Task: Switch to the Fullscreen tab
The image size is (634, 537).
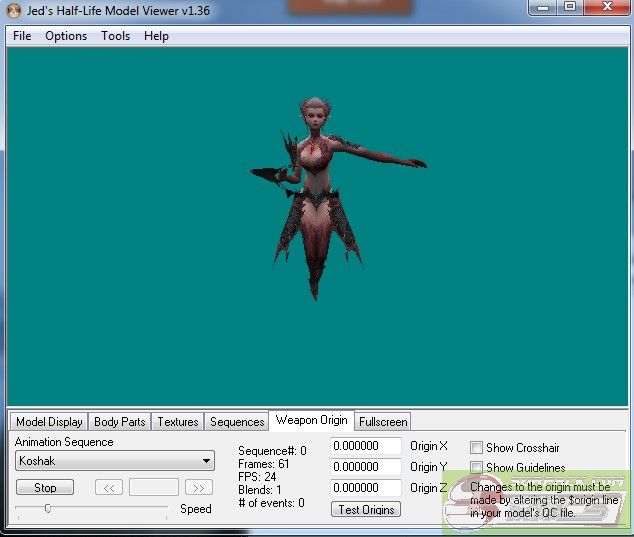Action: [x=382, y=422]
